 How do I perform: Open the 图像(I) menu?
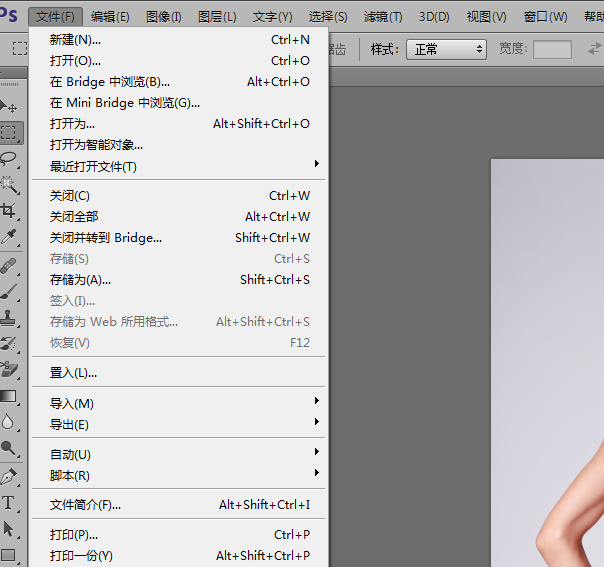tap(164, 17)
